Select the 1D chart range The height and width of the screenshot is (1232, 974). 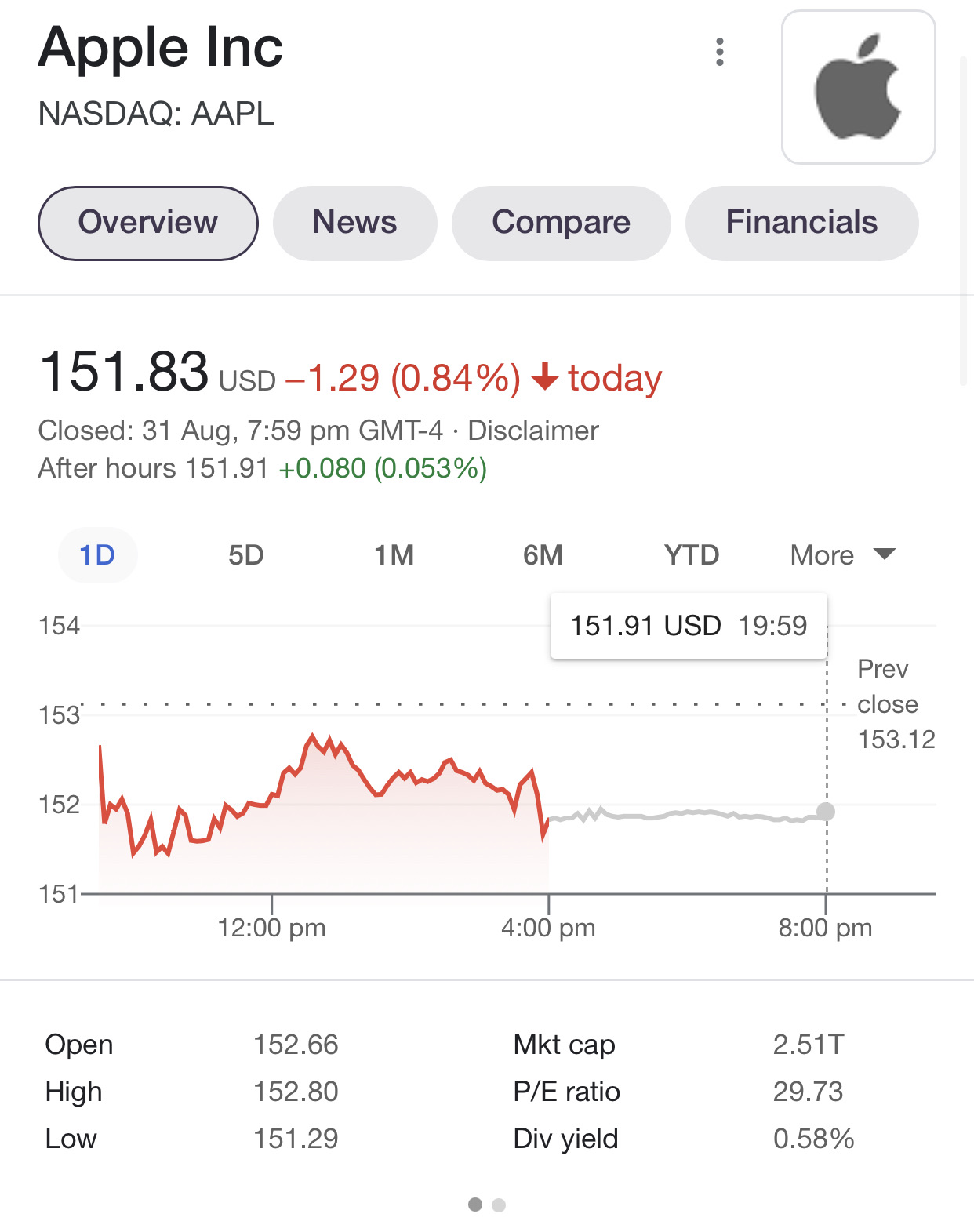[97, 555]
